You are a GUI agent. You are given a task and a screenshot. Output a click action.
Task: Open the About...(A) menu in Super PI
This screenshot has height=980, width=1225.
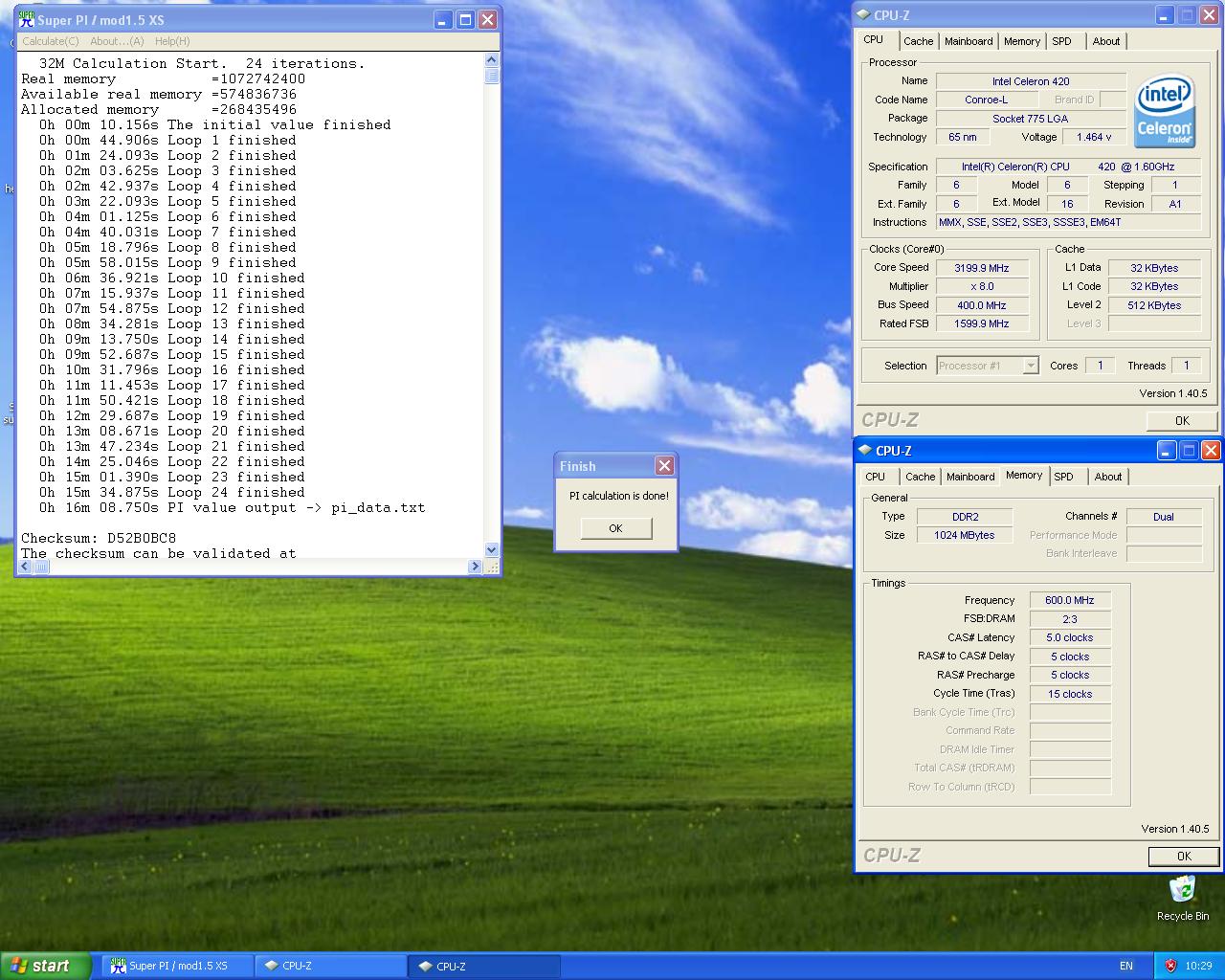pos(117,41)
